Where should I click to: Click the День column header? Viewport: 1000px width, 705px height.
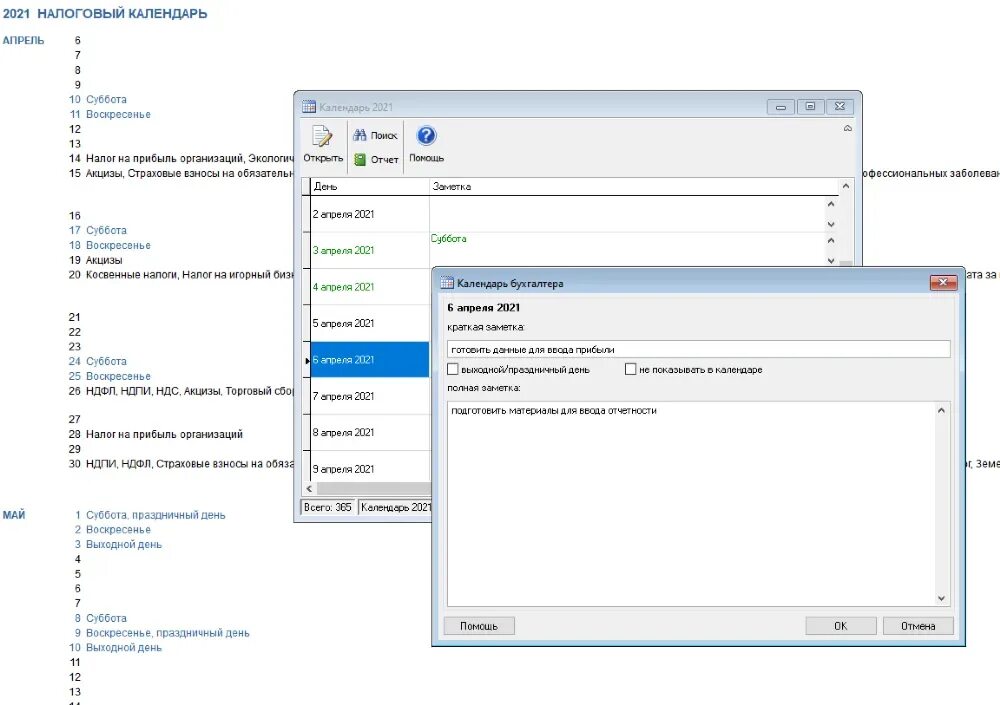click(x=370, y=186)
